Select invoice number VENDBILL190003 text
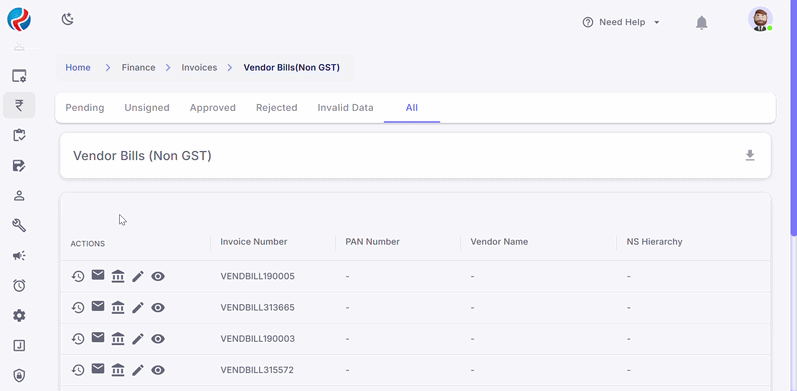The width and height of the screenshot is (797, 391). 257,339
